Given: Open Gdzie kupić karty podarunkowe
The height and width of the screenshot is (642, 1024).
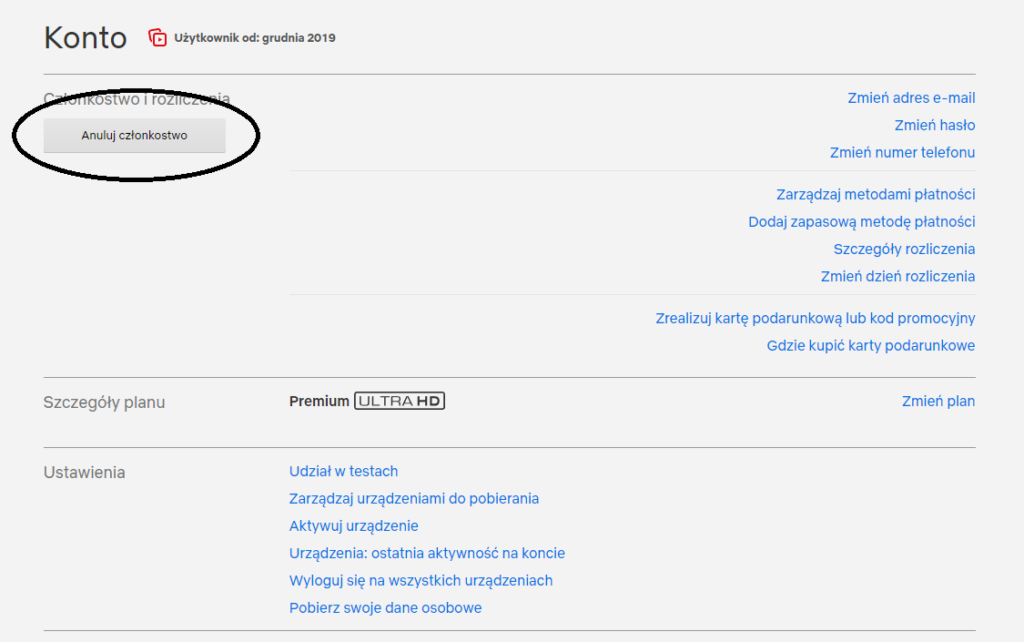Looking at the screenshot, I should (x=870, y=345).
